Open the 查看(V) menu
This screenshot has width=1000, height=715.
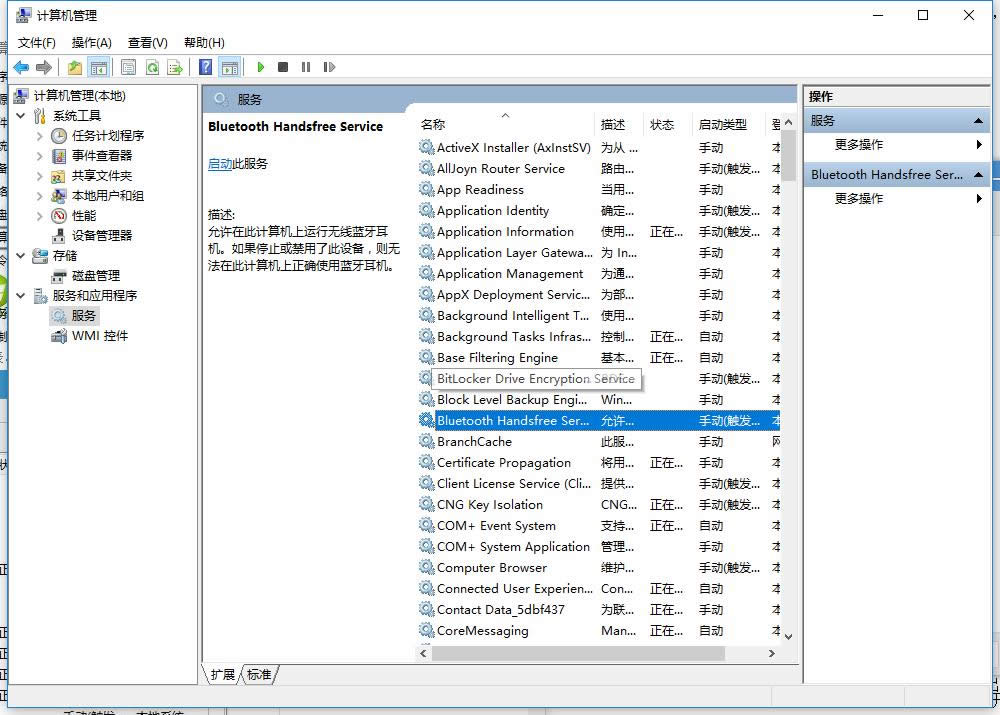point(146,42)
